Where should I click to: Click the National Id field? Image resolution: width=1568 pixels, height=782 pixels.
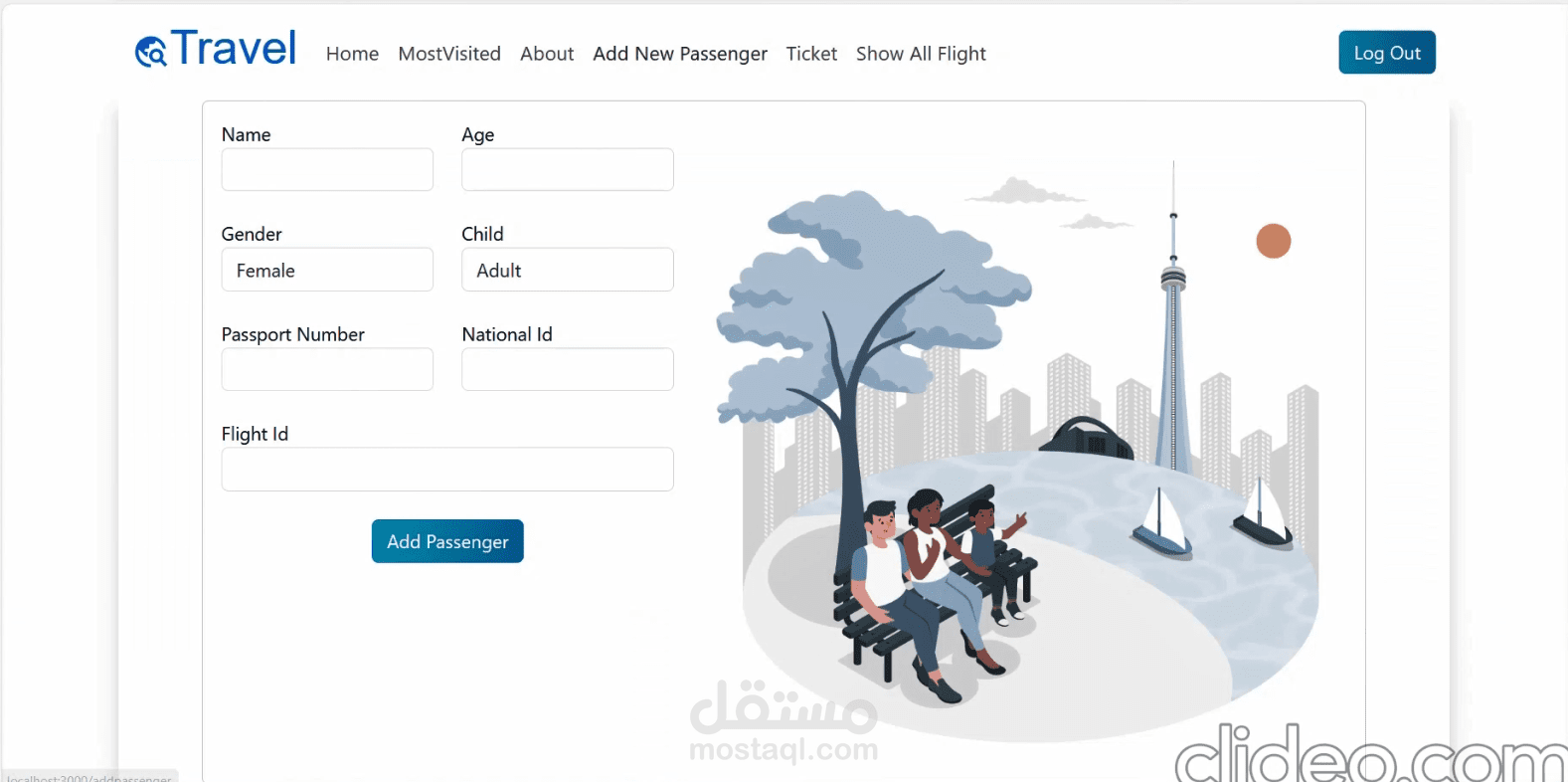[568, 369]
